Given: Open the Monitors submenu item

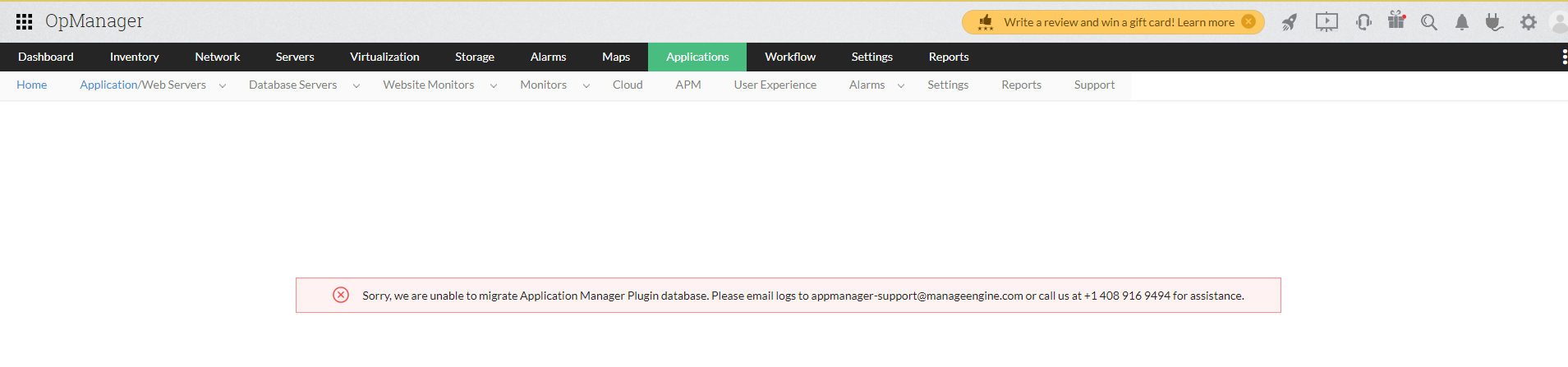Looking at the screenshot, I should (x=544, y=85).
